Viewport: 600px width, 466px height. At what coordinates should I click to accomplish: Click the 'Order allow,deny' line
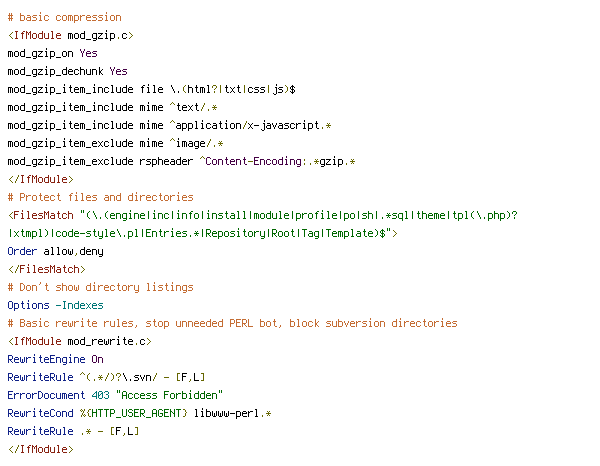coord(55,251)
